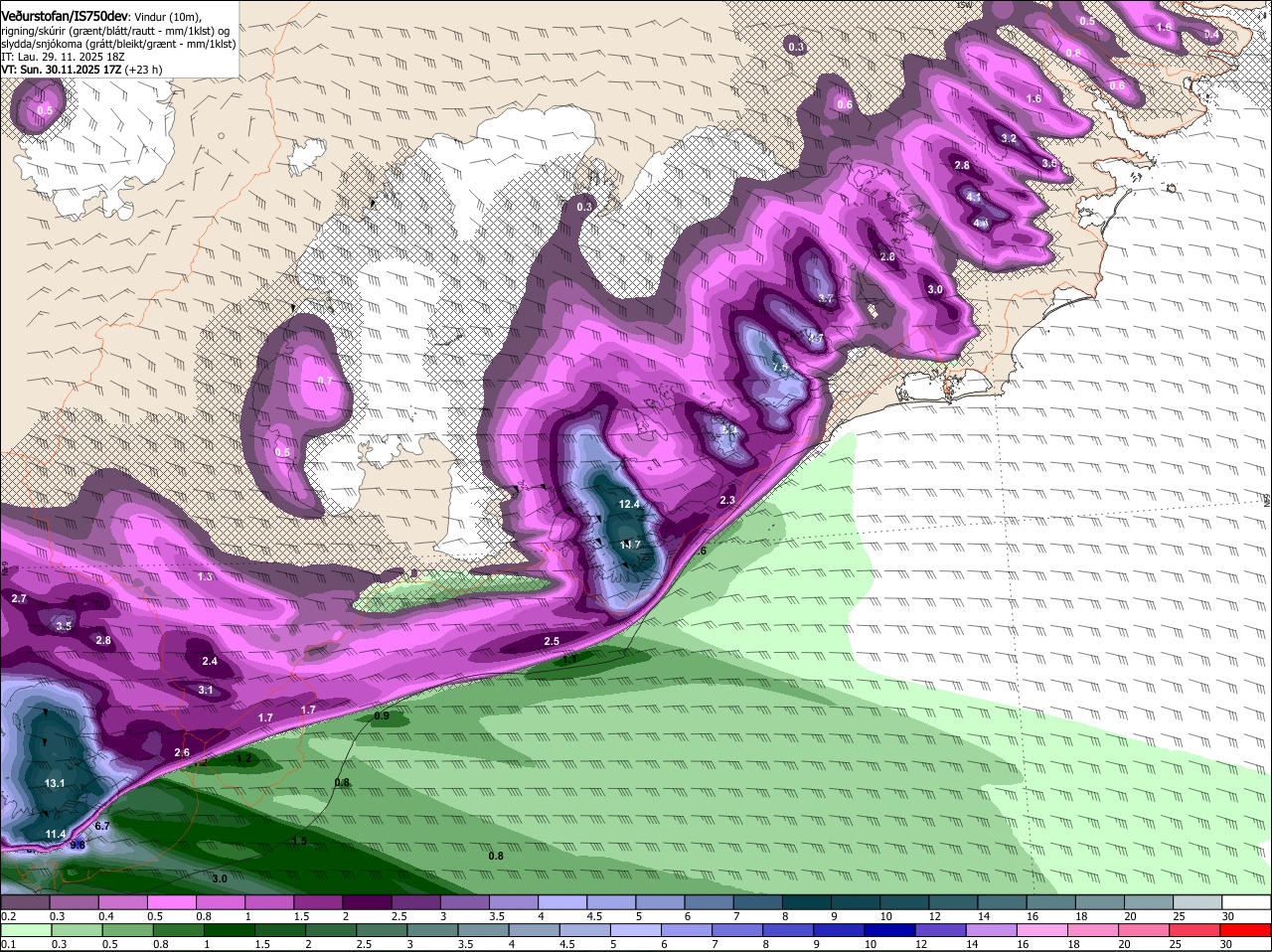Click the black 3.0 rain label
1272x952 pixels.
(x=220, y=878)
